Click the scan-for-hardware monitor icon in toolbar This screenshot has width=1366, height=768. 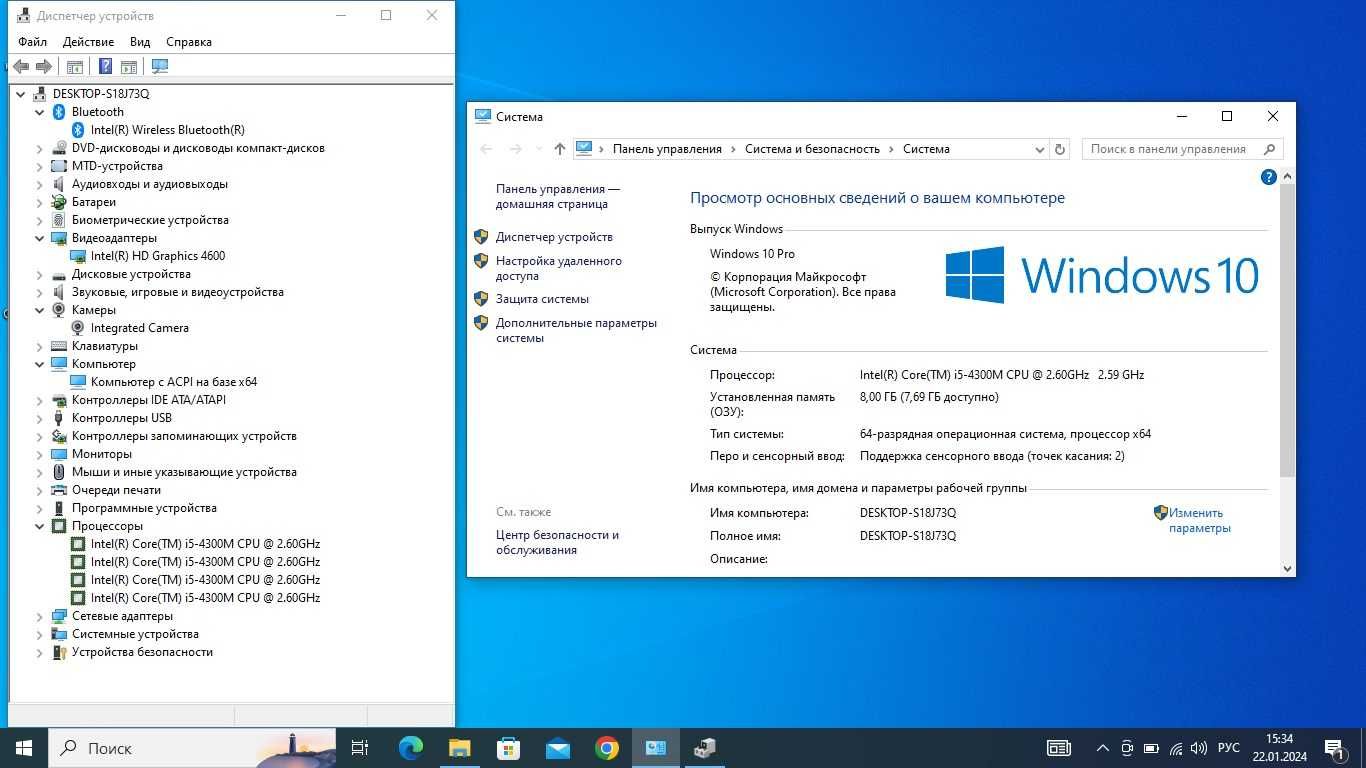tap(160, 67)
